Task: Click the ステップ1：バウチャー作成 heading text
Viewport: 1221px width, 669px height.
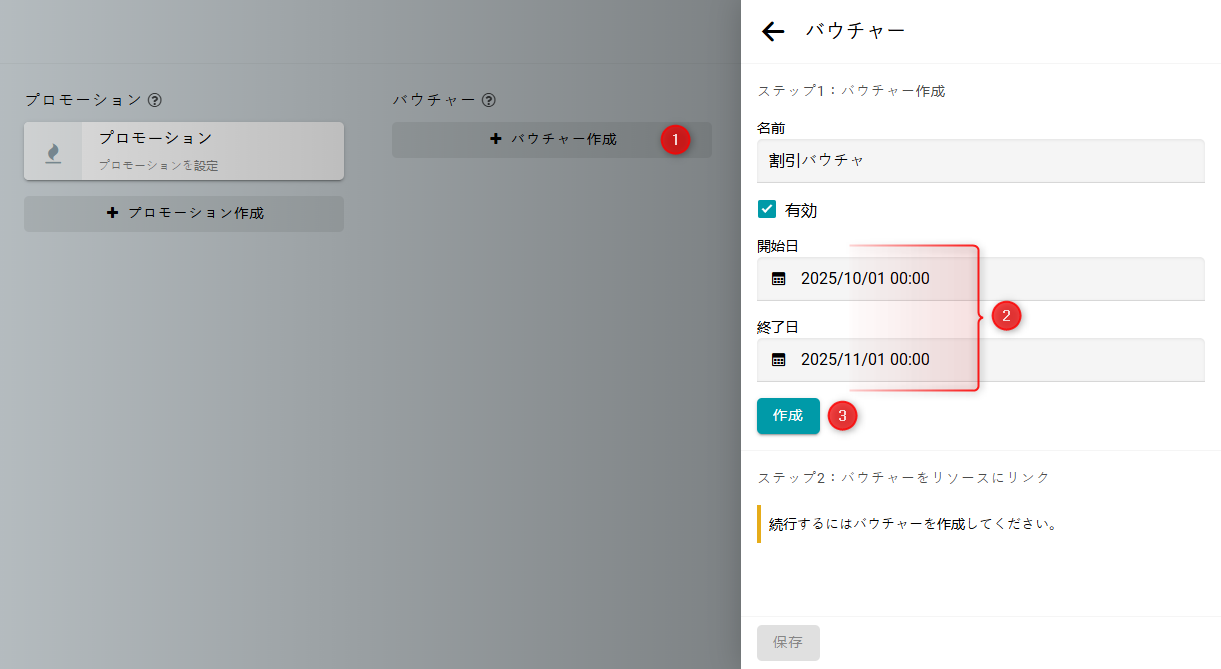Action: click(x=851, y=91)
